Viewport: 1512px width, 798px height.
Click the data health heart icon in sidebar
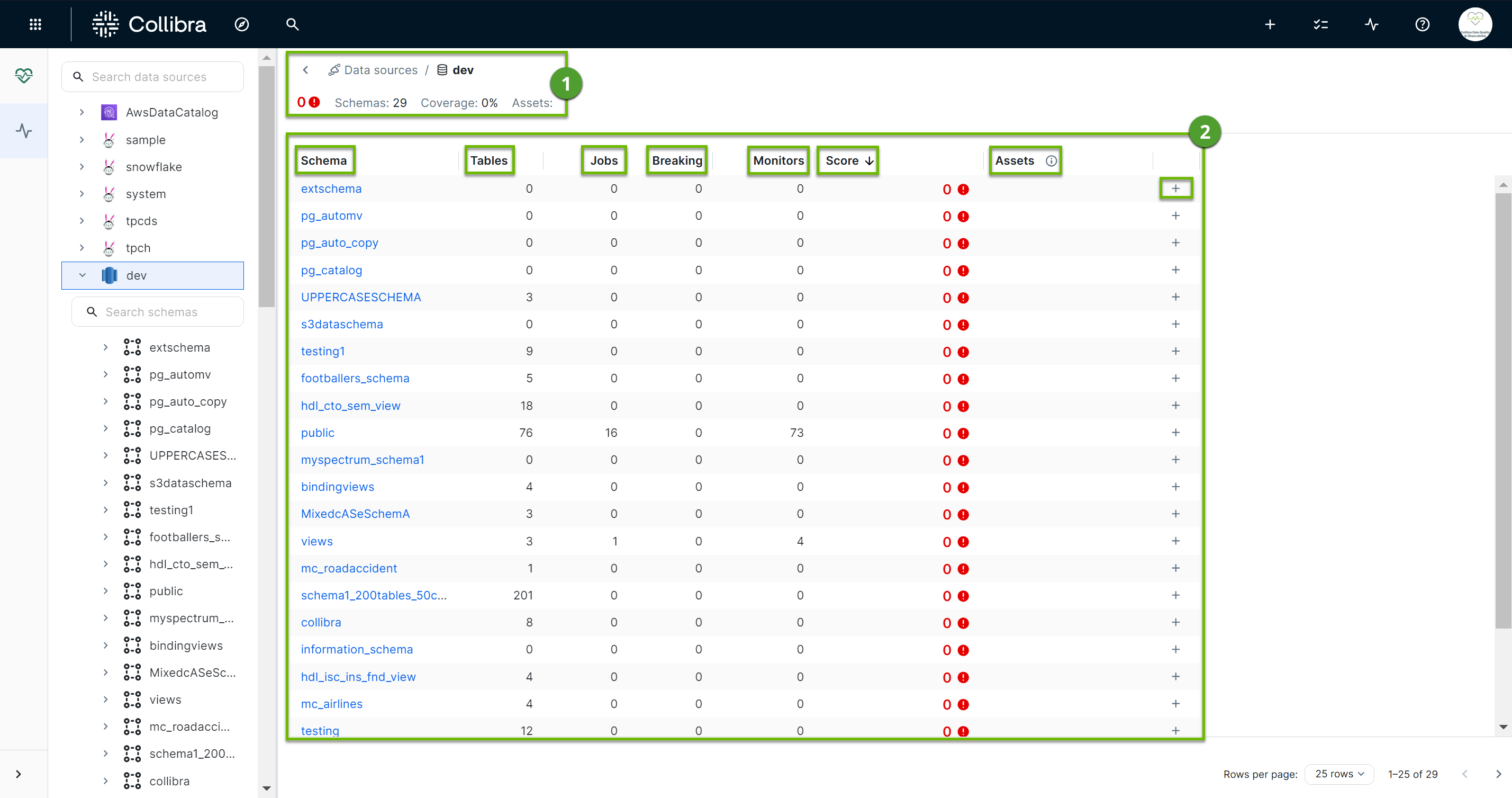click(23, 75)
